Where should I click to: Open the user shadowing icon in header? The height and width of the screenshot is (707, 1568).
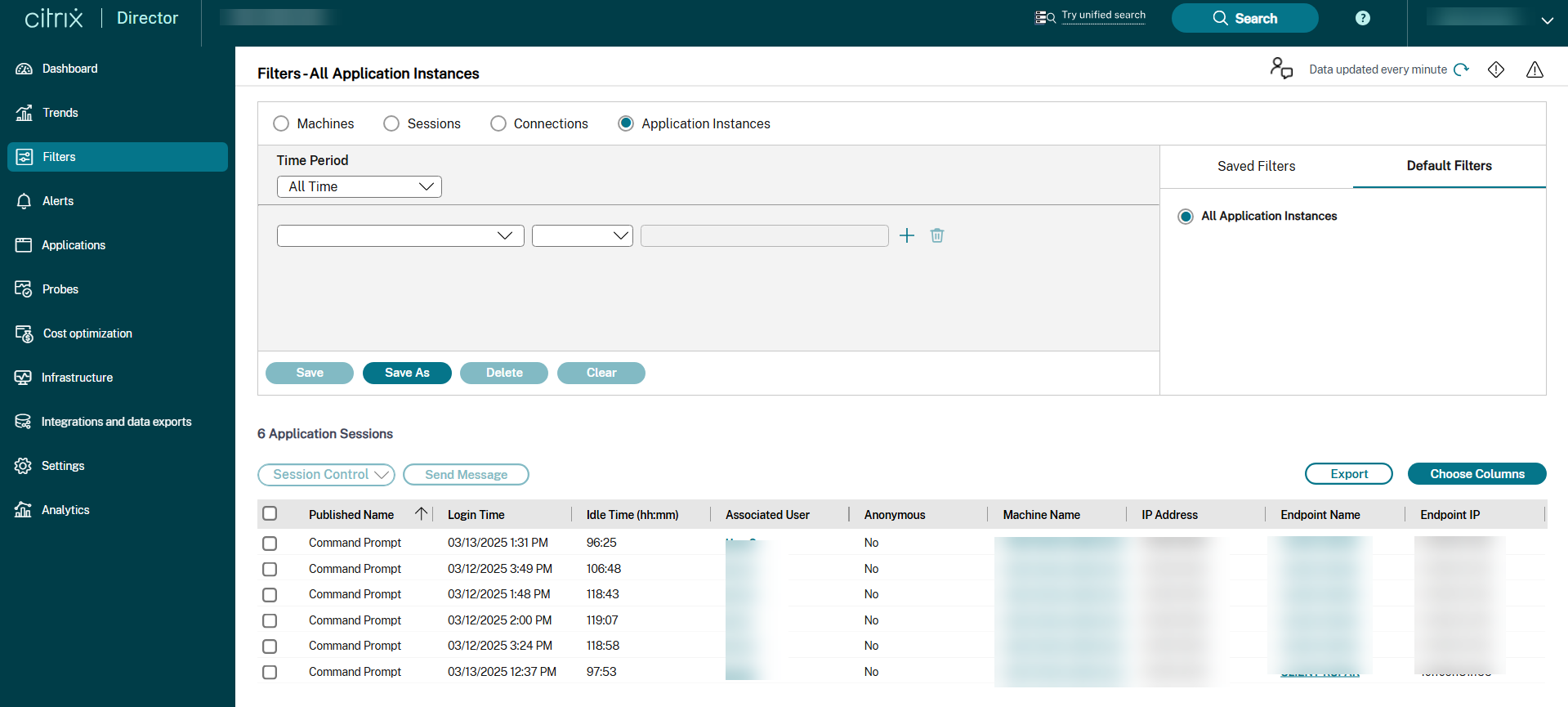(x=1281, y=68)
